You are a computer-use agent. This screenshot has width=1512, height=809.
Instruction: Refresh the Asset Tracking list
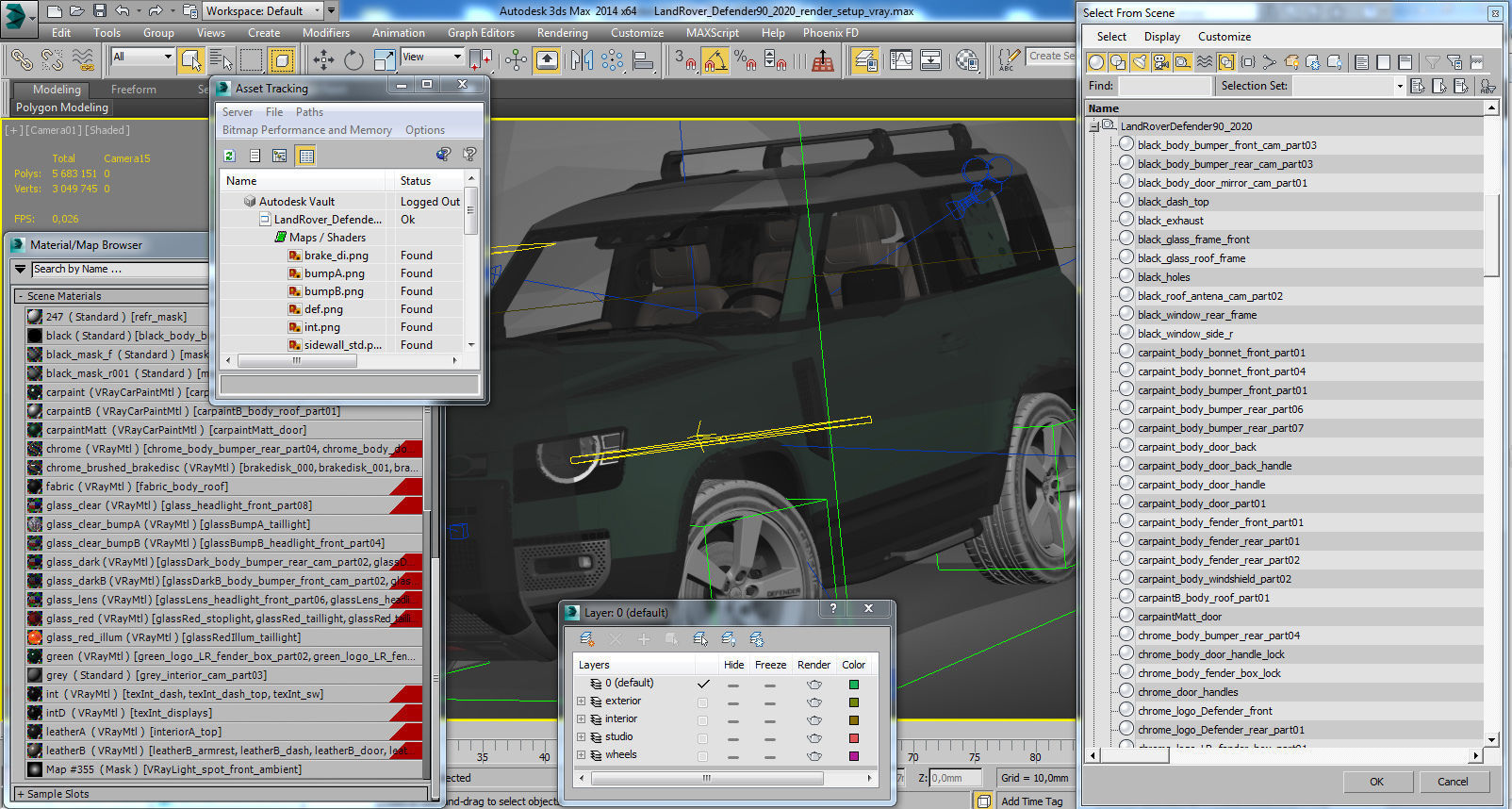[229, 156]
